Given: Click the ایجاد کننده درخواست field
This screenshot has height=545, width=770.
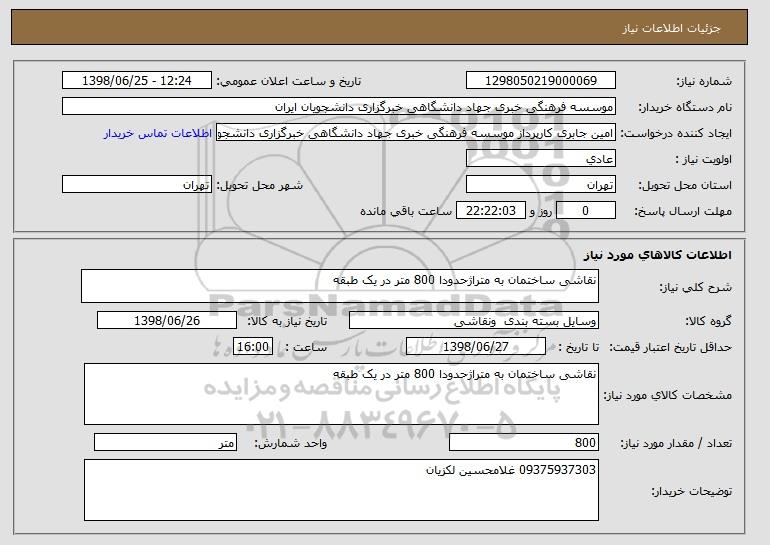Looking at the screenshot, I should 416,133.
